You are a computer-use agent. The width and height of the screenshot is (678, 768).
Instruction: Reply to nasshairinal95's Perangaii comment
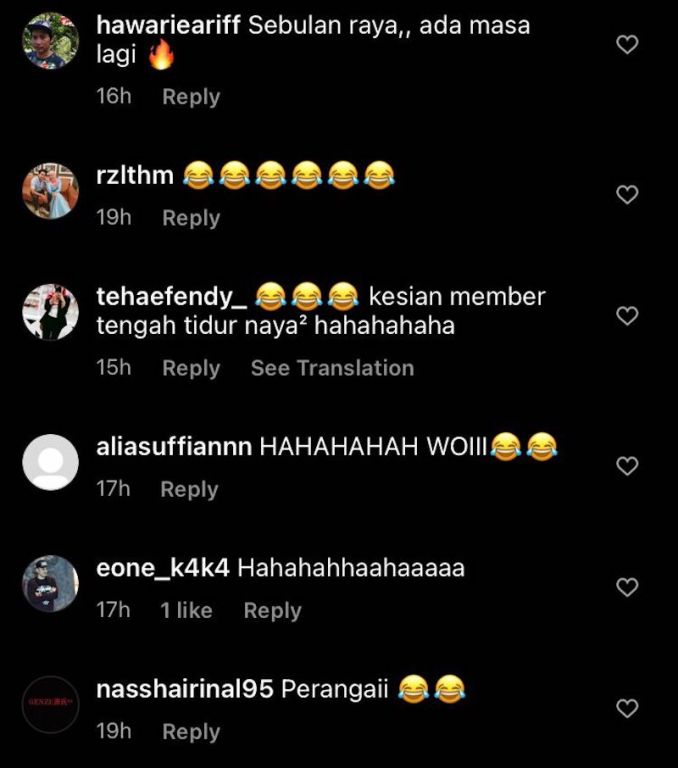pyautogui.click(x=191, y=731)
